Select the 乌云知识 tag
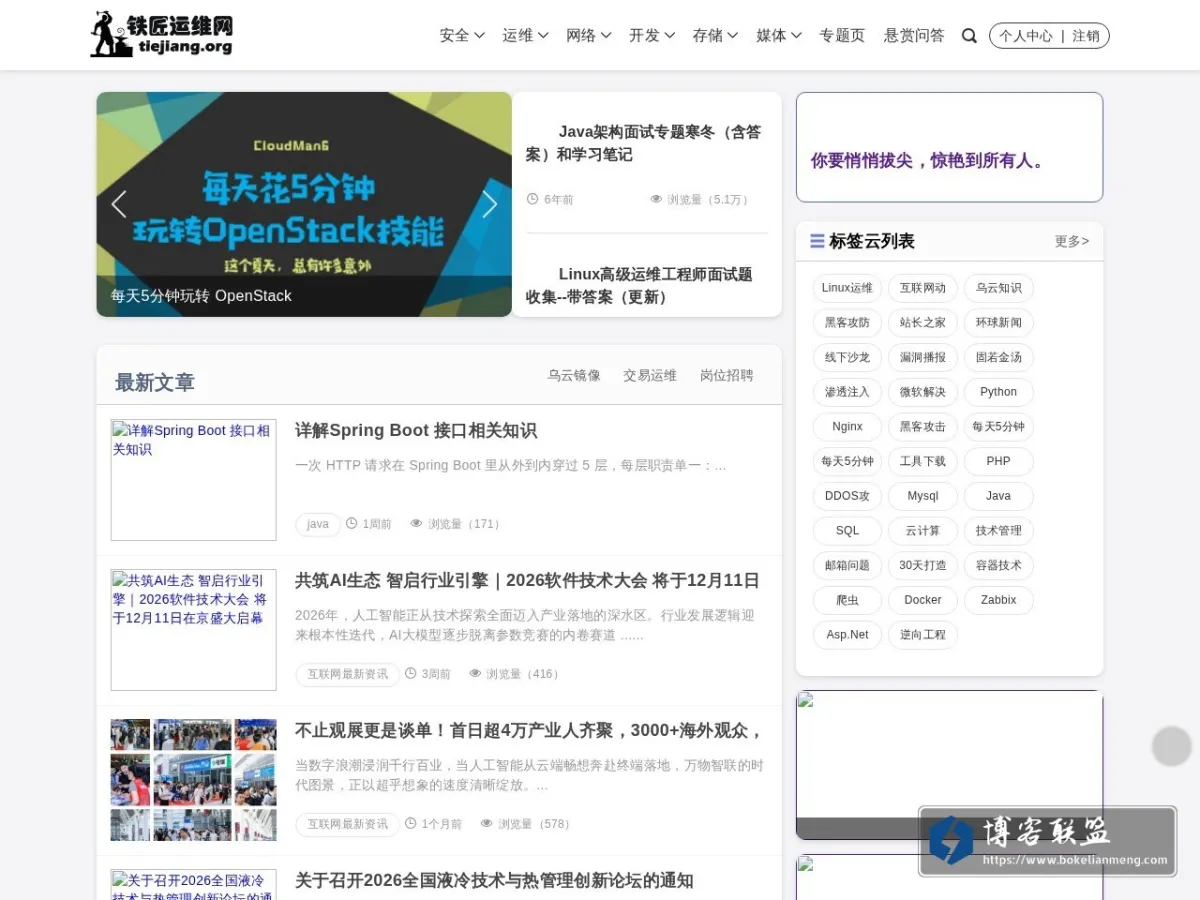Image resolution: width=1200 pixels, height=900 pixels. [998, 288]
